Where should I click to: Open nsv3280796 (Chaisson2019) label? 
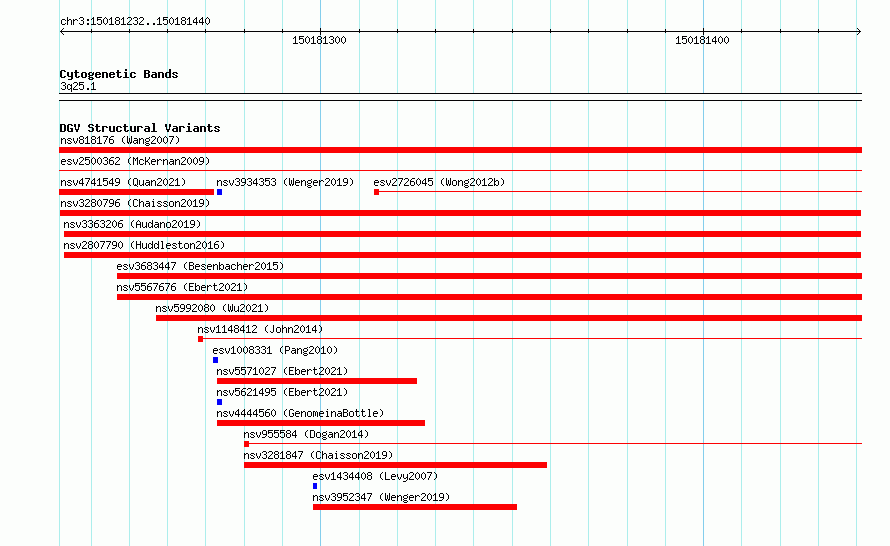pyautogui.click(x=135, y=203)
